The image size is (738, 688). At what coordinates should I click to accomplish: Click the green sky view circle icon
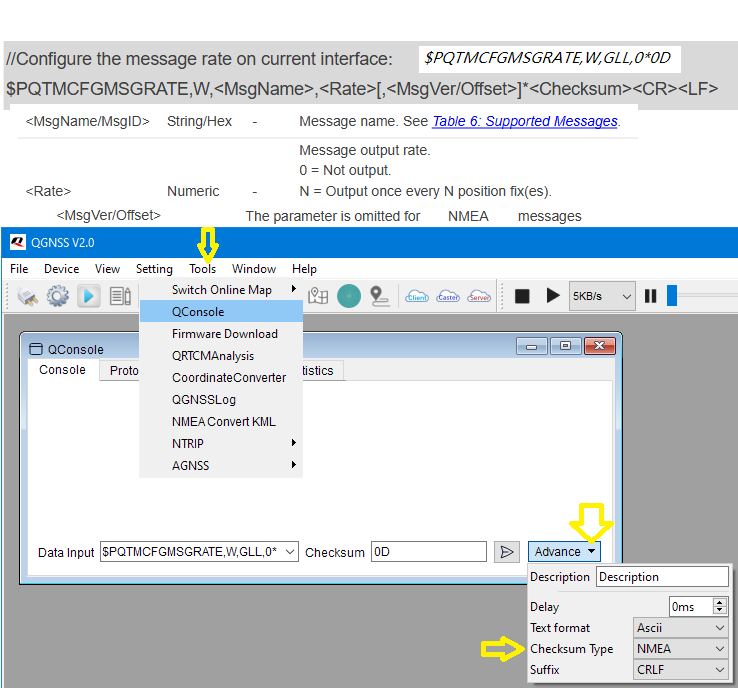pos(349,296)
